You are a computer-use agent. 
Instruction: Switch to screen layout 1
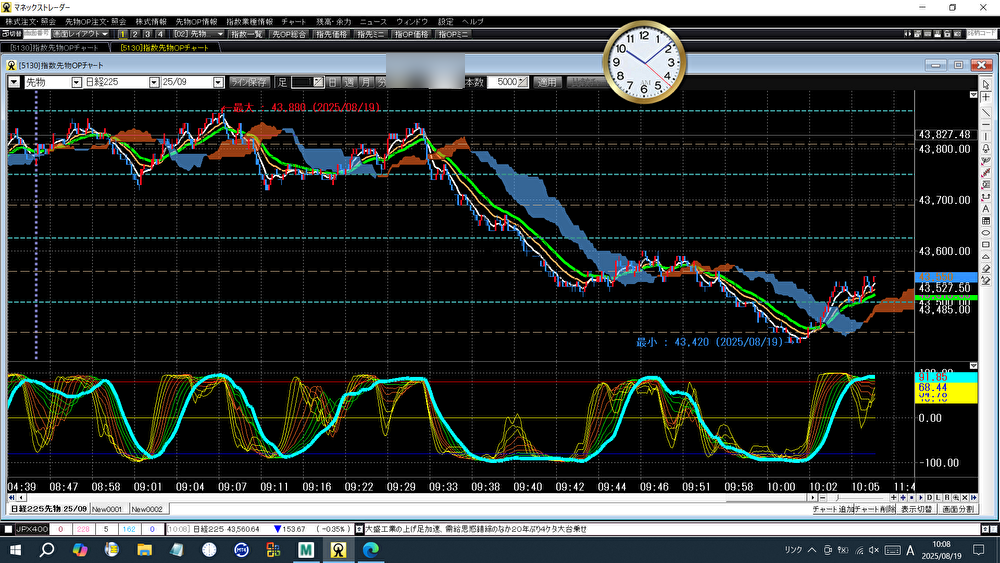[x=122, y=34]
